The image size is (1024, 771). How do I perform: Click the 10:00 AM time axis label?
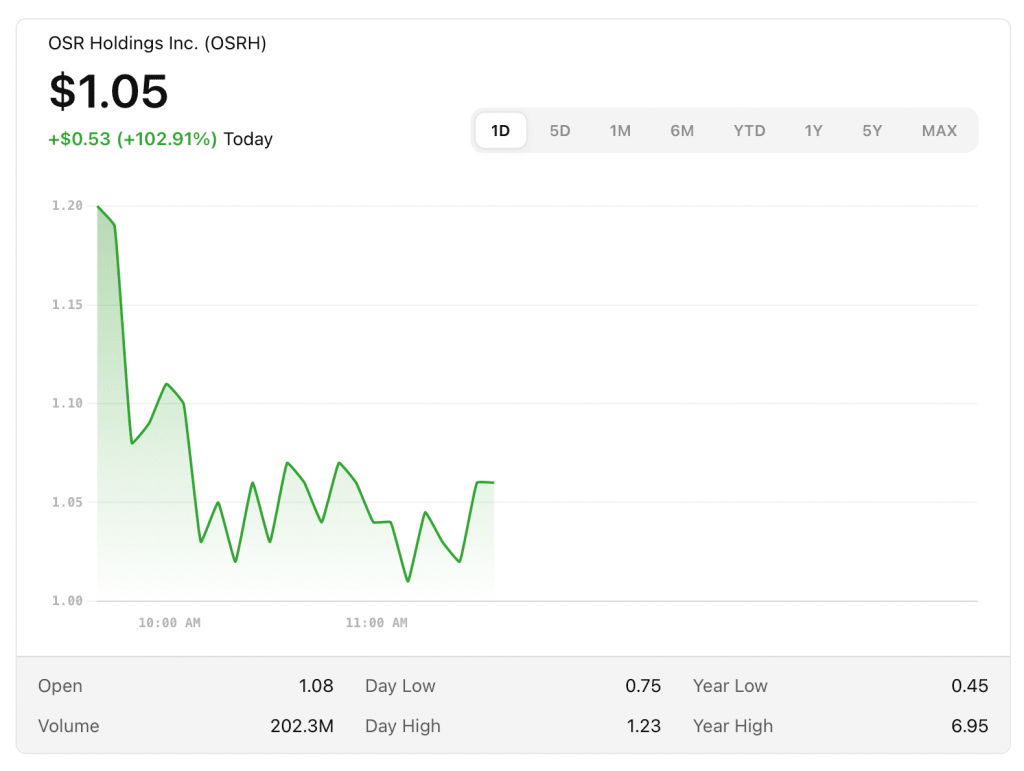(169, 623)
